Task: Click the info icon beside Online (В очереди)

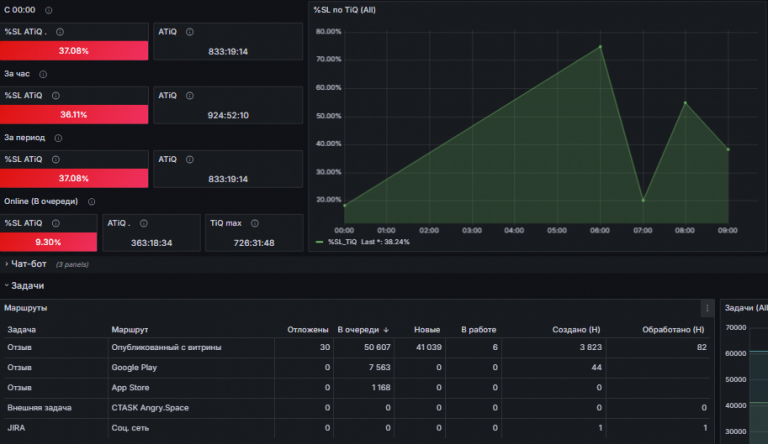Action: (92, 201)
